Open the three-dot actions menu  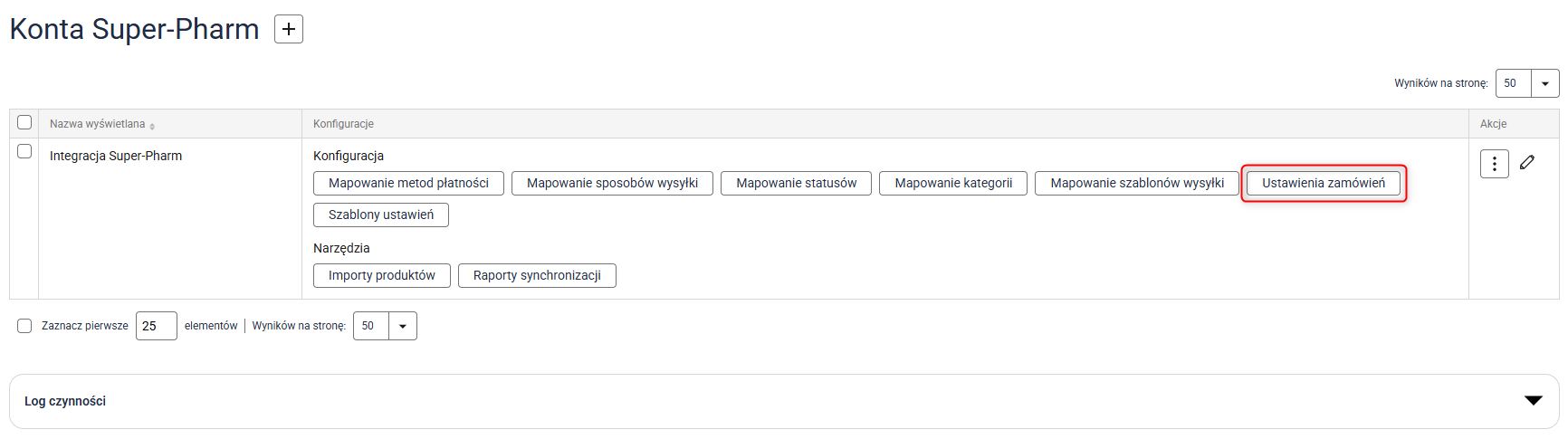1494,164
